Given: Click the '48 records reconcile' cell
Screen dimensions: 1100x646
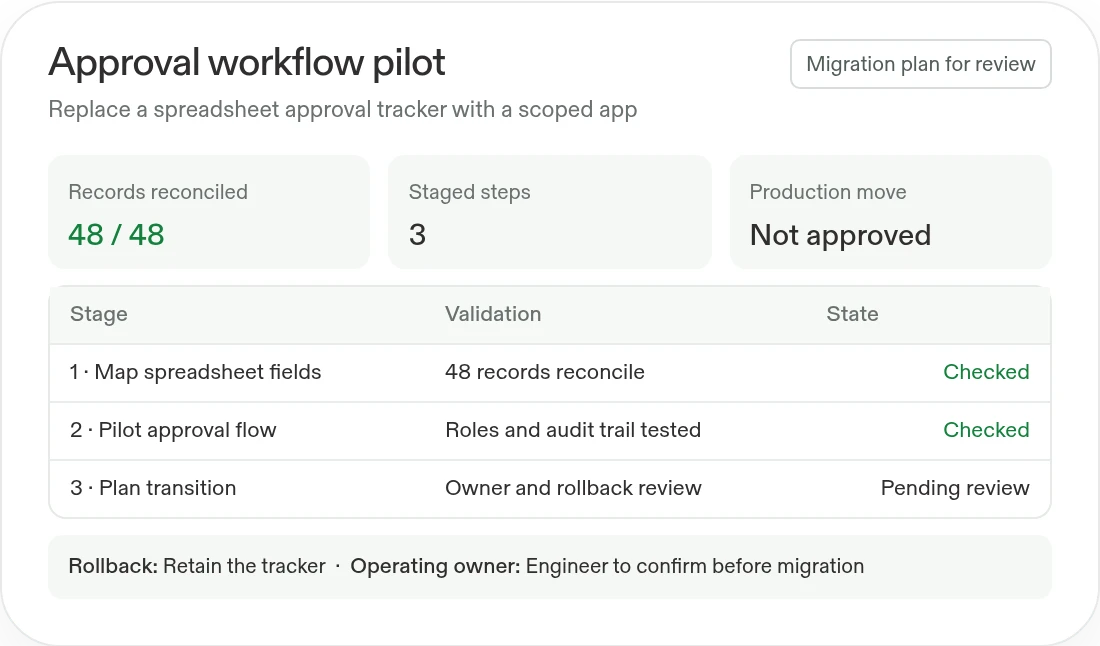Looking at the screenshot, I should (545, 372).
